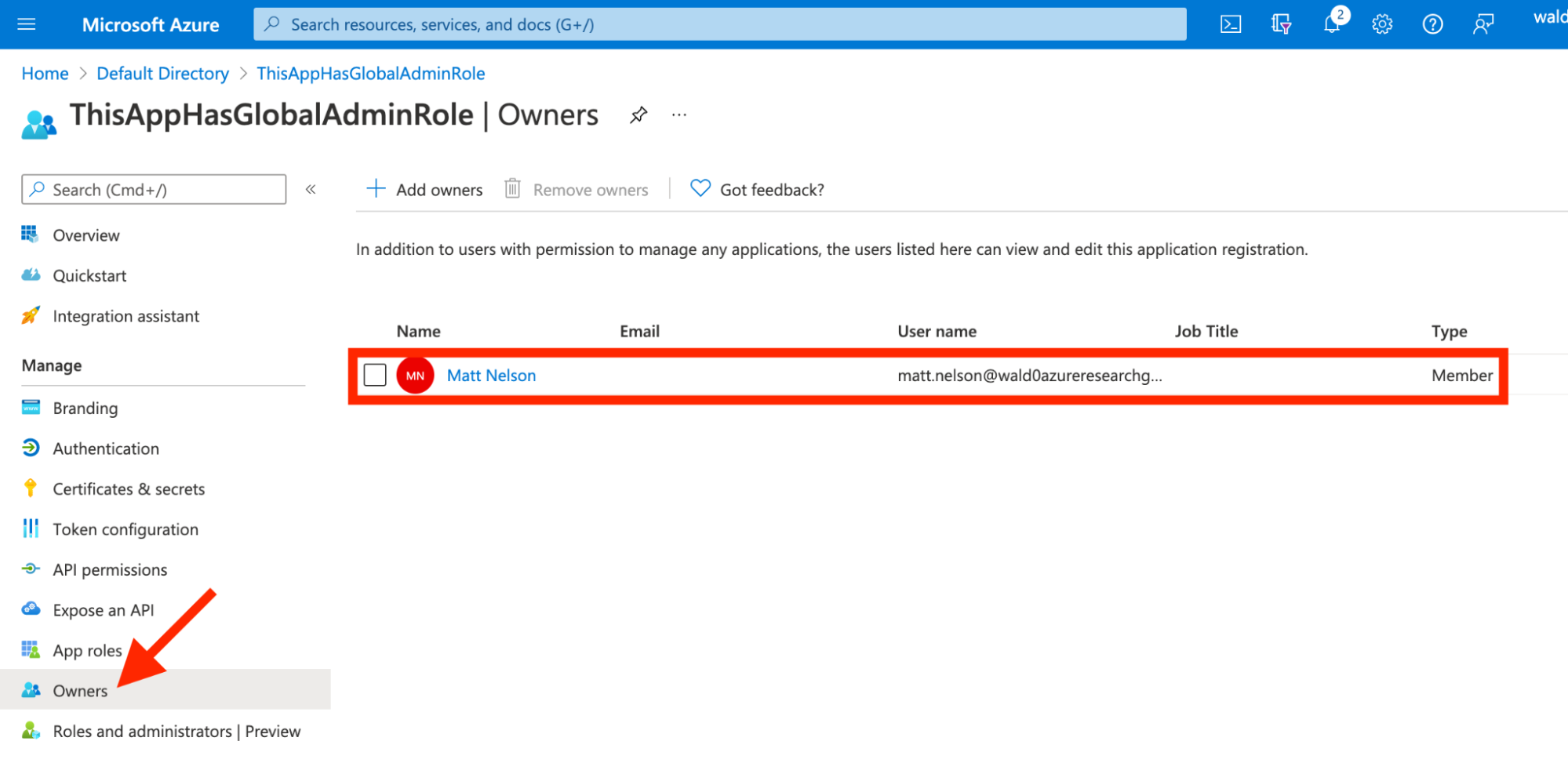Click Add owners button

[x=424, y=190]
